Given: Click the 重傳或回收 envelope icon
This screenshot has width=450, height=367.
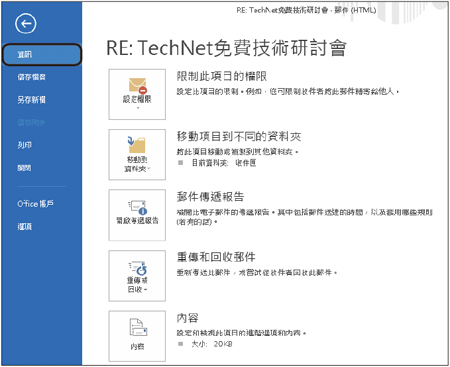Looking at the screenshot, I should [138, 268].
